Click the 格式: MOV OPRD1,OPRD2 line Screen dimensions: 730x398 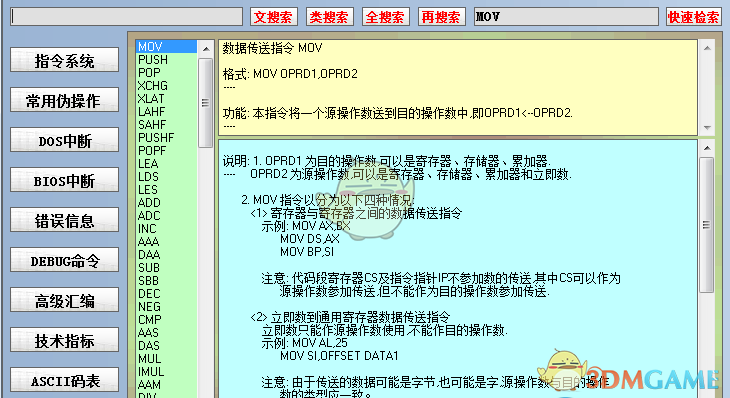[290, 74]
